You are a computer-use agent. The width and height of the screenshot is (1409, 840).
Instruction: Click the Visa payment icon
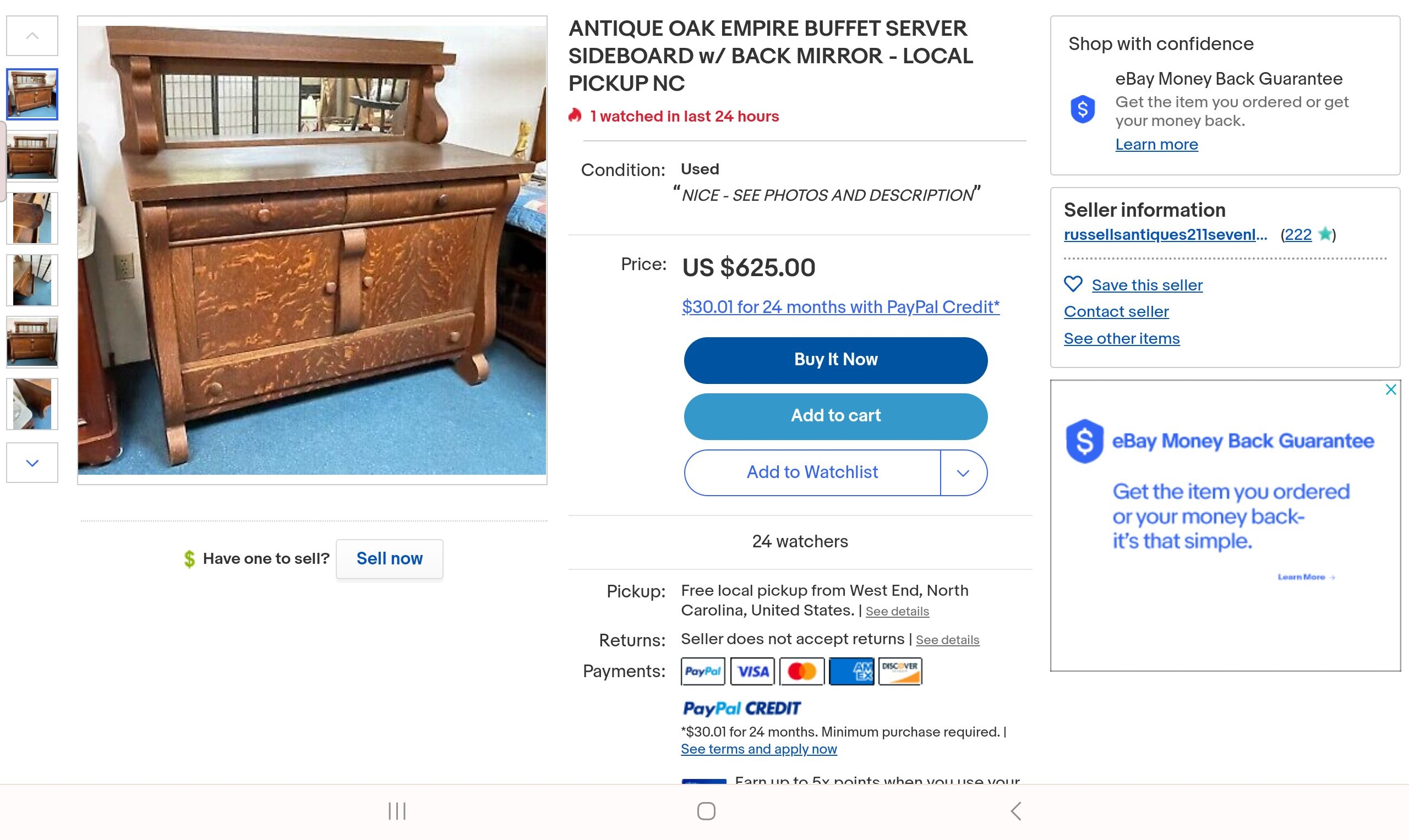[752, 671]
